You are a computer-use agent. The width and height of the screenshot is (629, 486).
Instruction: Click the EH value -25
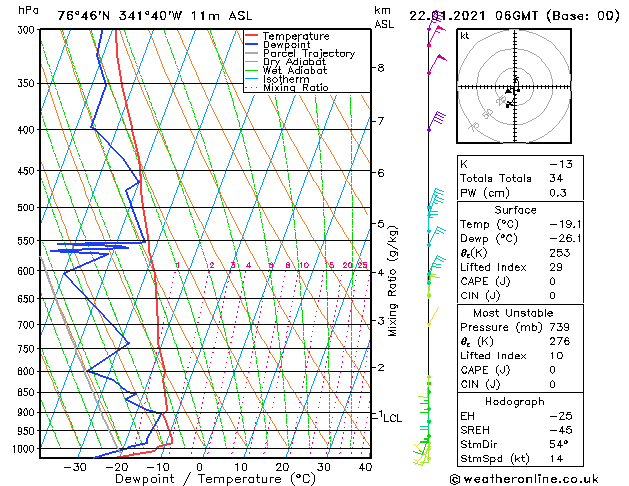click(561, 416)
